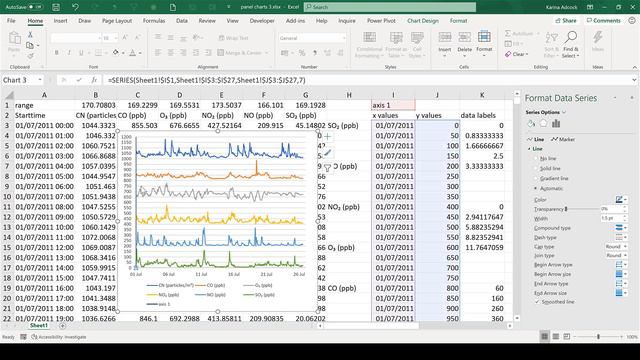Switch to the Insert ribbon tab
Screen dimensions: 640x360
pyautogui.click(x=60, y=20)
